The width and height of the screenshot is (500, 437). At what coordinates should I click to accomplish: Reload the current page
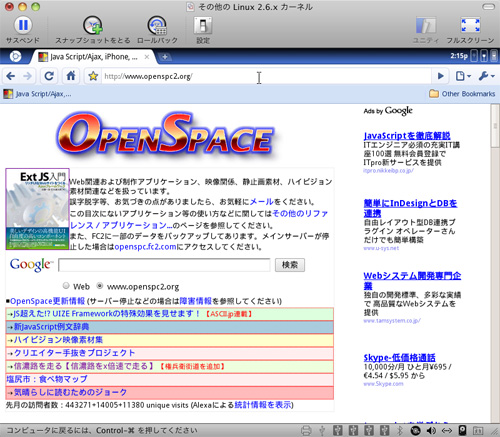49,76
